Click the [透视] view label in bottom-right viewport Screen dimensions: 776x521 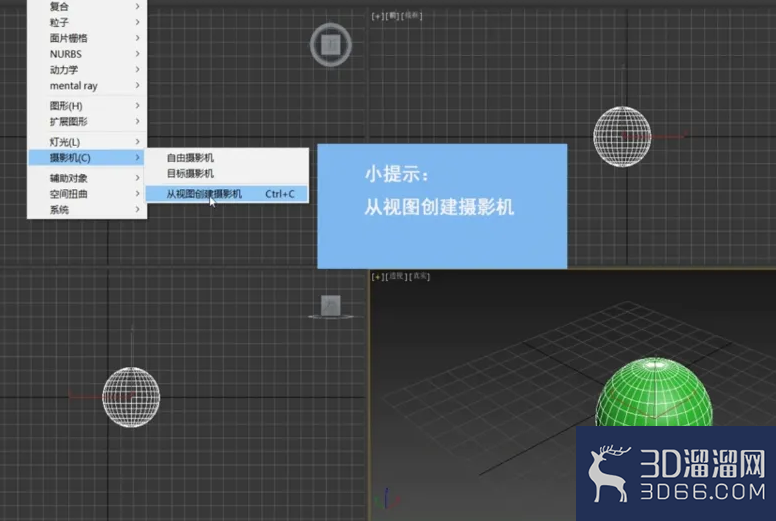coord(396,277)
